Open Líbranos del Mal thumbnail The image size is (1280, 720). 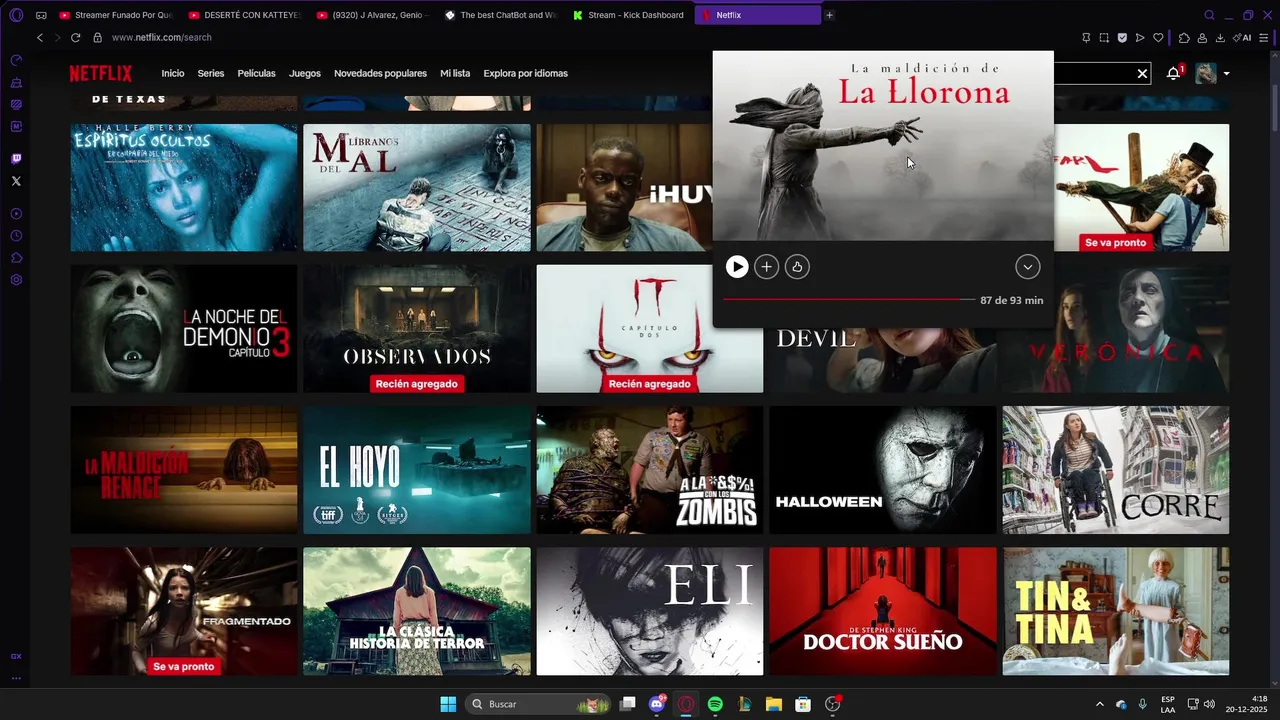click(x=417, y=188)
